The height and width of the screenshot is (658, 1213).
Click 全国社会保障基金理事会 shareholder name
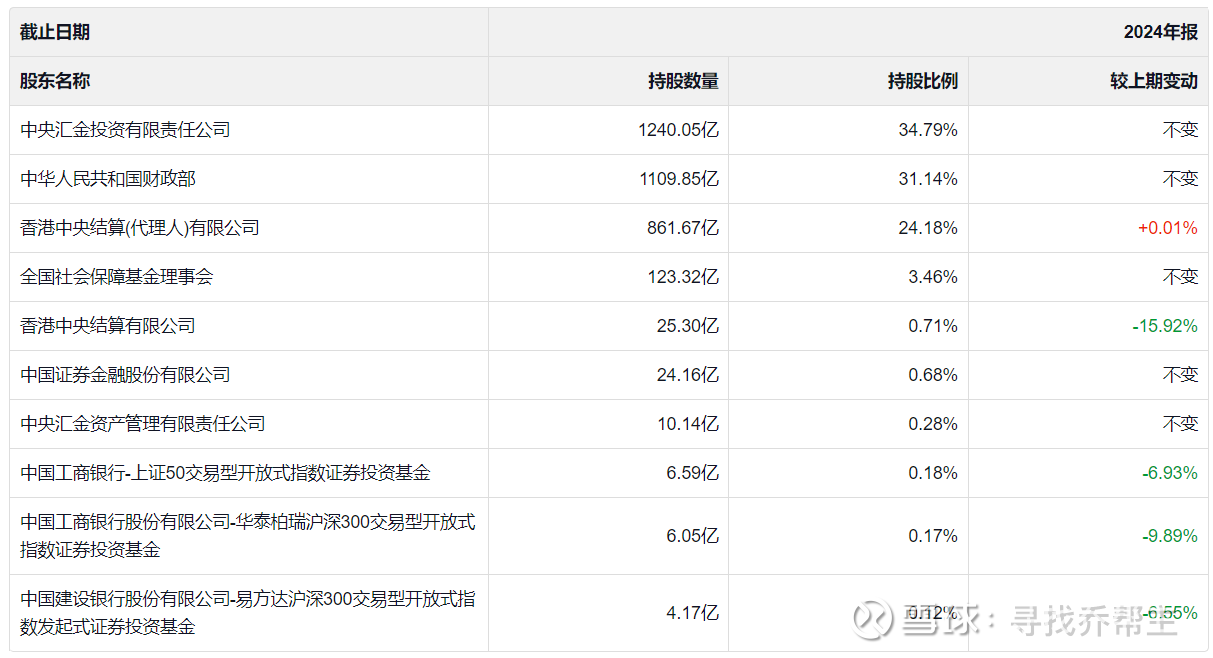tap(117, 277)
